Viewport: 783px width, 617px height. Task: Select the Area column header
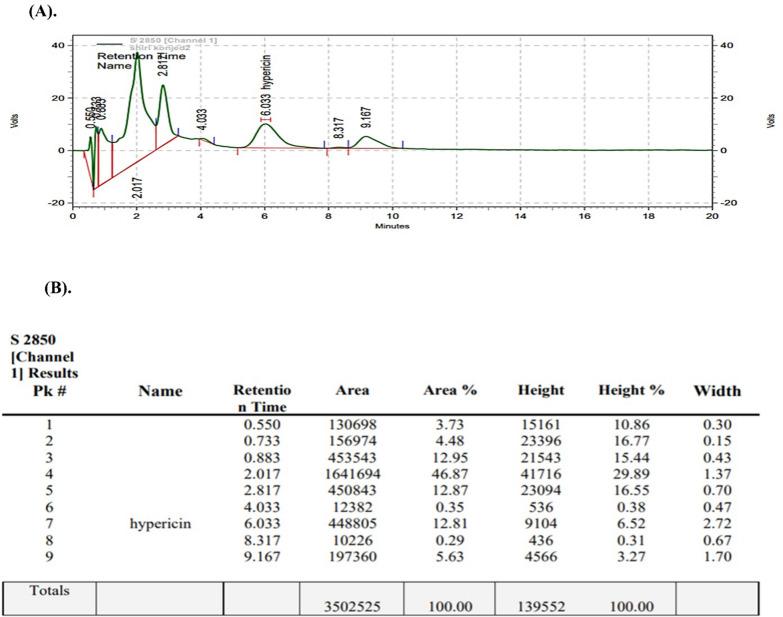tap(353, 390)
